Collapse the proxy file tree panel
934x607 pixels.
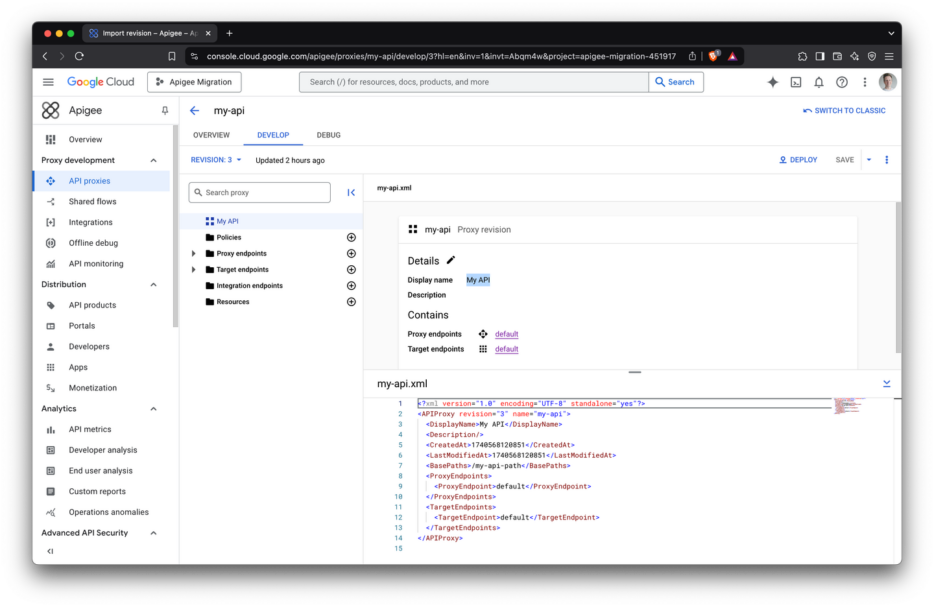pos(351,192)
